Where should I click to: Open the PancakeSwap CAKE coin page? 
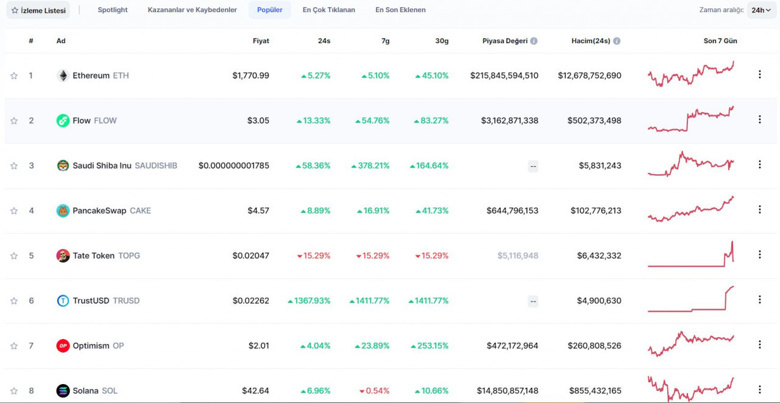click(112, 210)
